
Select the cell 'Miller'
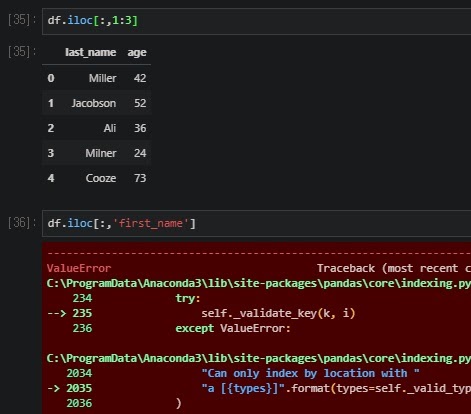click(102, 78)
